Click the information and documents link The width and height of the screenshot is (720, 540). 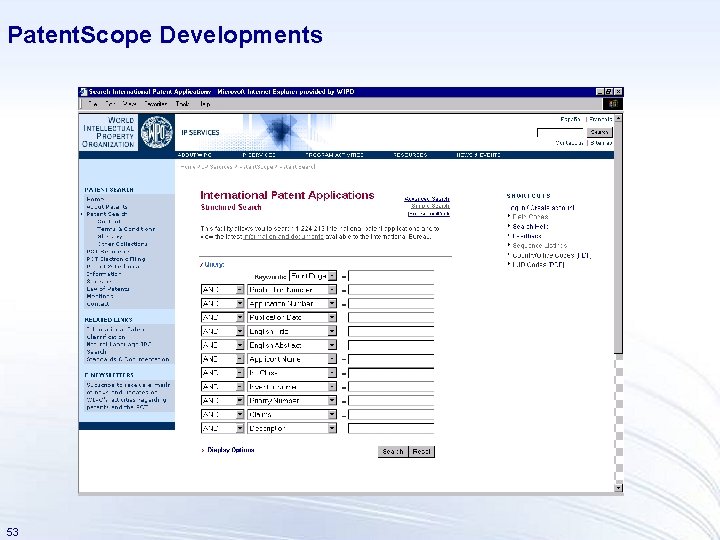(x=283, y=237)
